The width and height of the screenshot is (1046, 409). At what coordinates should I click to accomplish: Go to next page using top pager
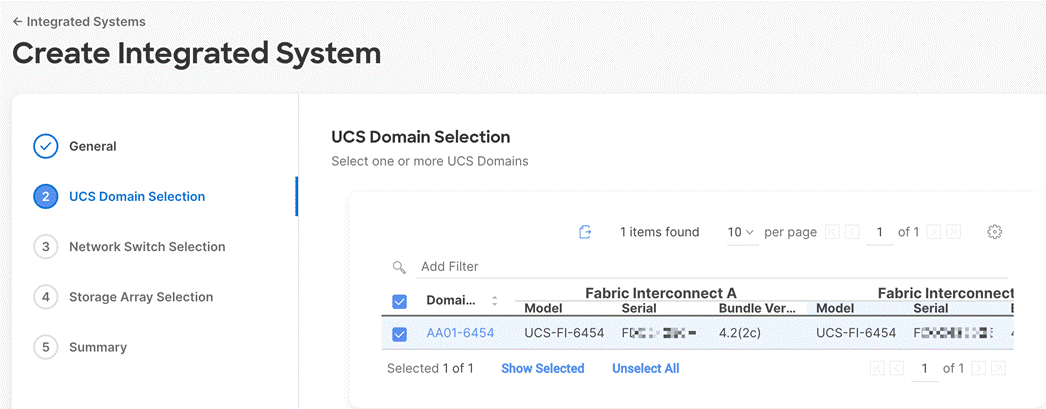(x=934, y=232)
